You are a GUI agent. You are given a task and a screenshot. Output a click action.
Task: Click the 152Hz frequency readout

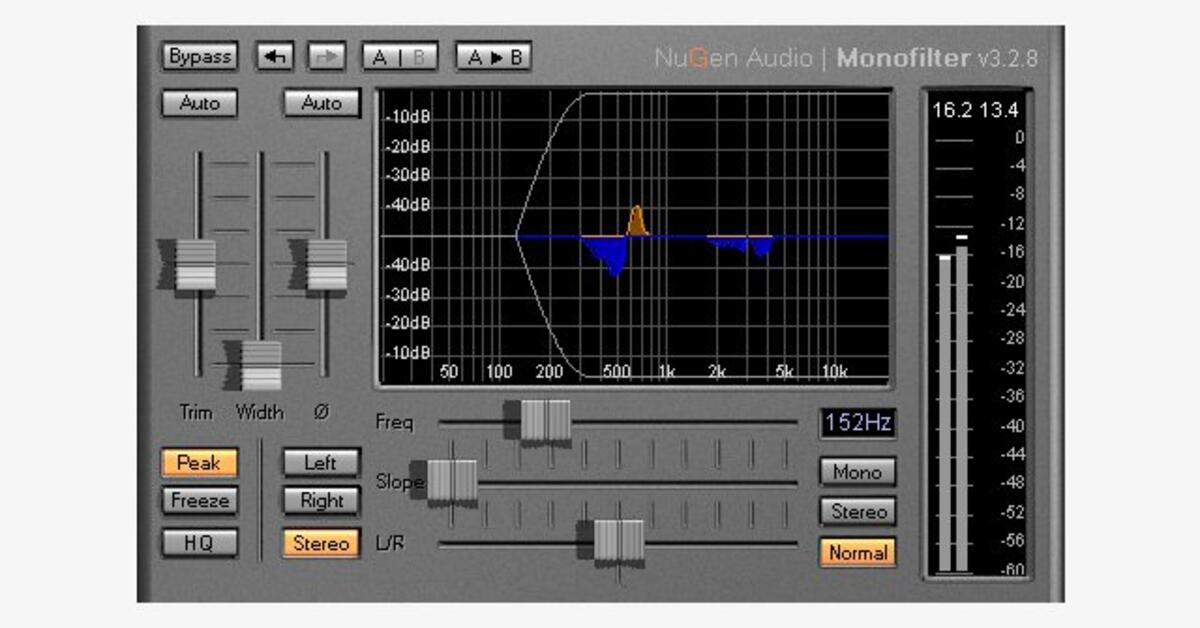click(857, 423)
